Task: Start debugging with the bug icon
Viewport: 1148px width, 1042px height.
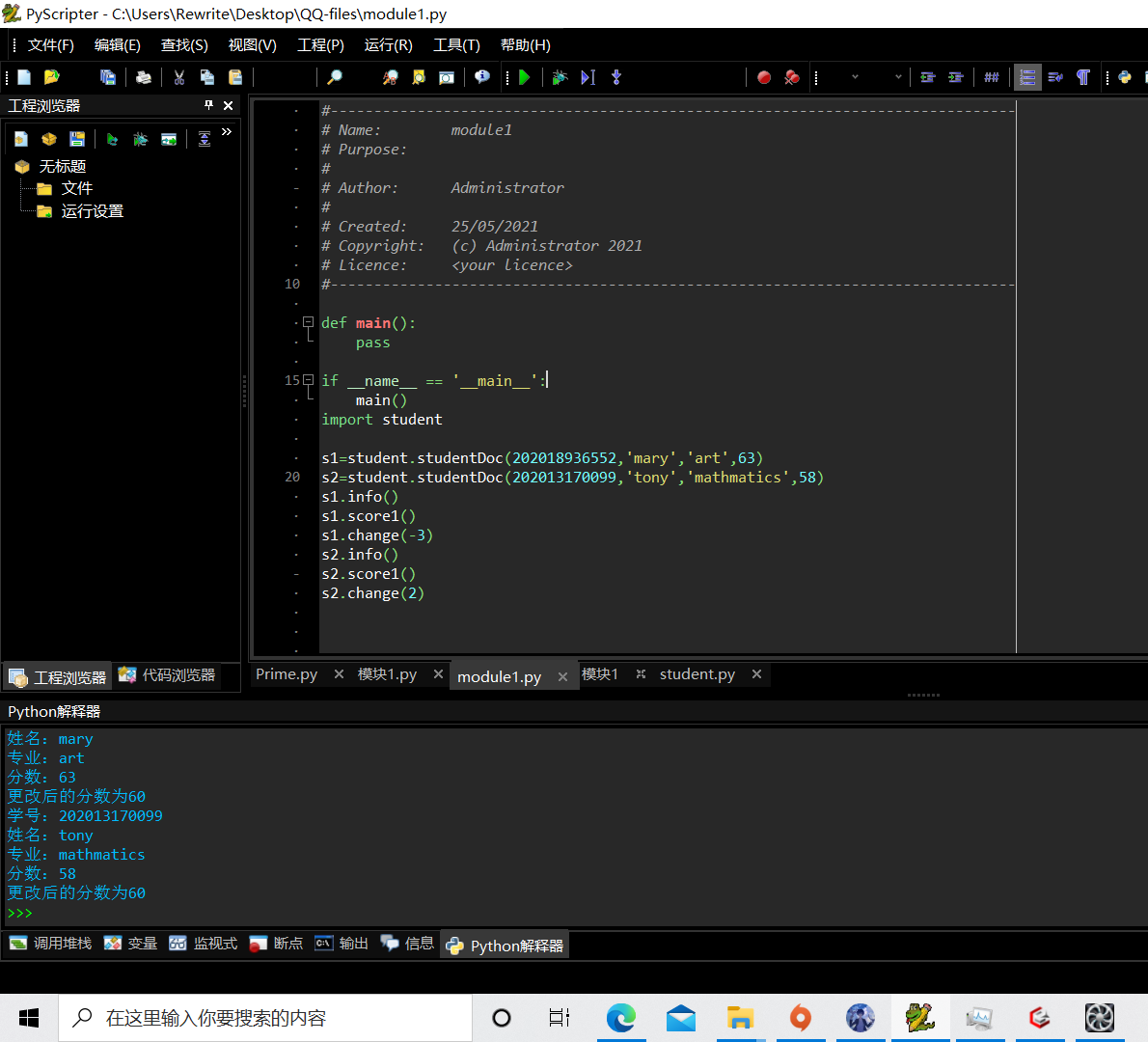Action: coord(560,77)
